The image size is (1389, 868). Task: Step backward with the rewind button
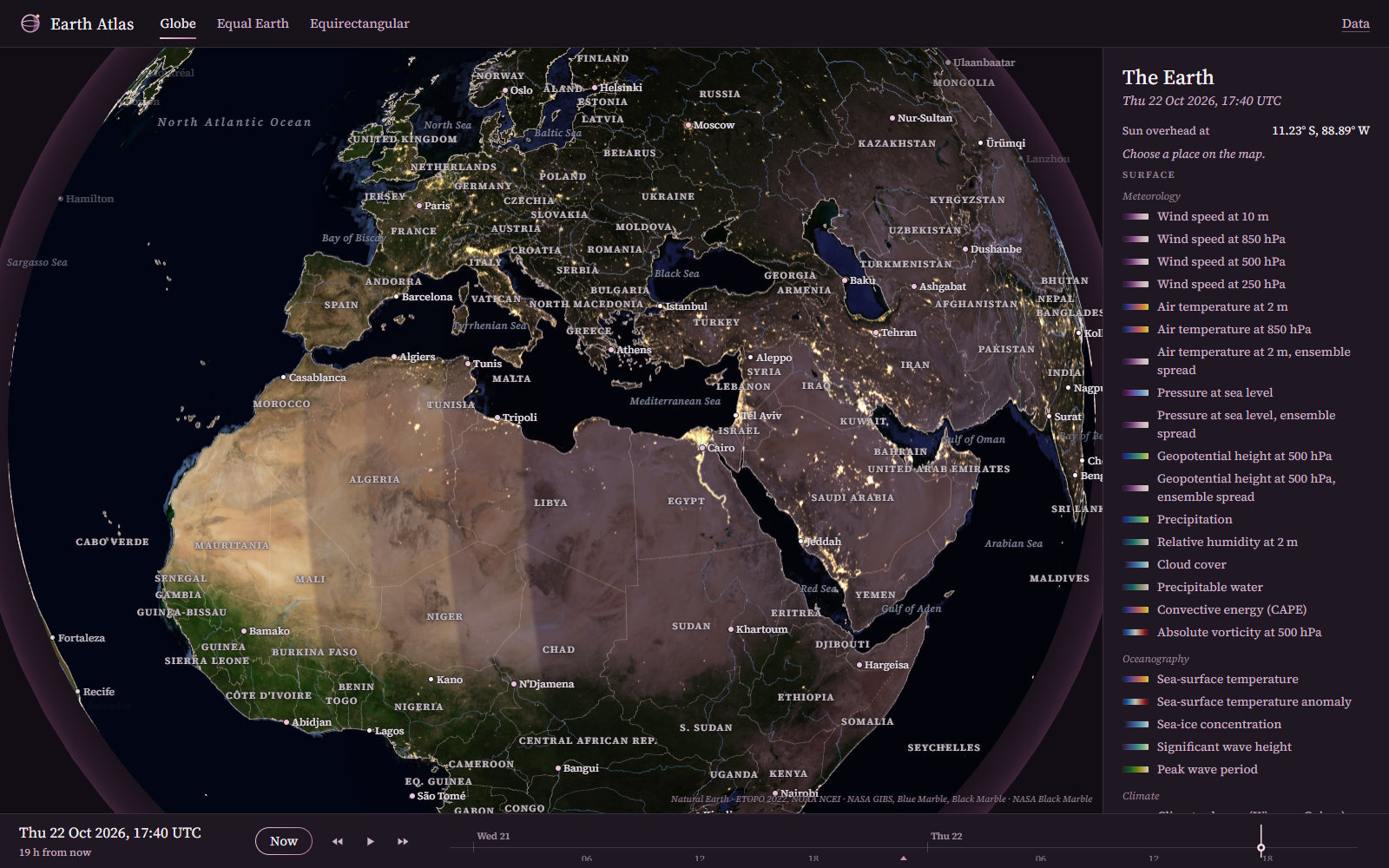[x=338, y=841]
